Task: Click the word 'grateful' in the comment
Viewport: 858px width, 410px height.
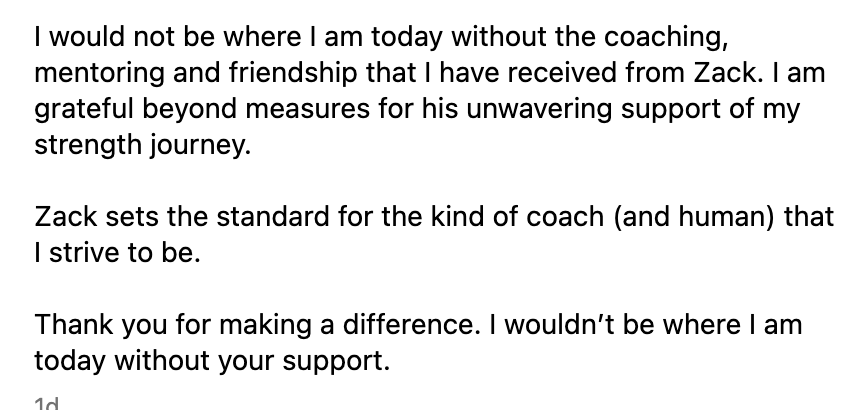Action: [84, 109]
